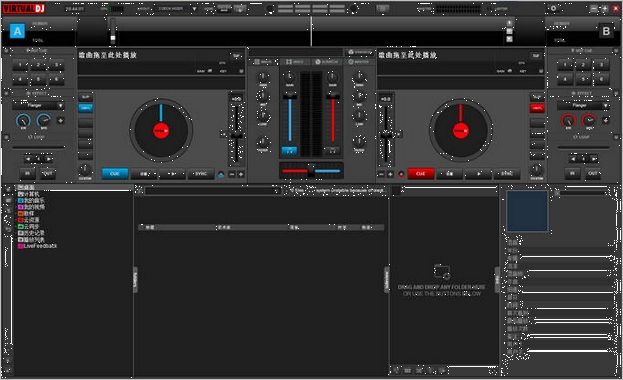Select the LiveFeedback folder in browser tree
The height and width of the screenshot is (380, 623).
point(37,246)
